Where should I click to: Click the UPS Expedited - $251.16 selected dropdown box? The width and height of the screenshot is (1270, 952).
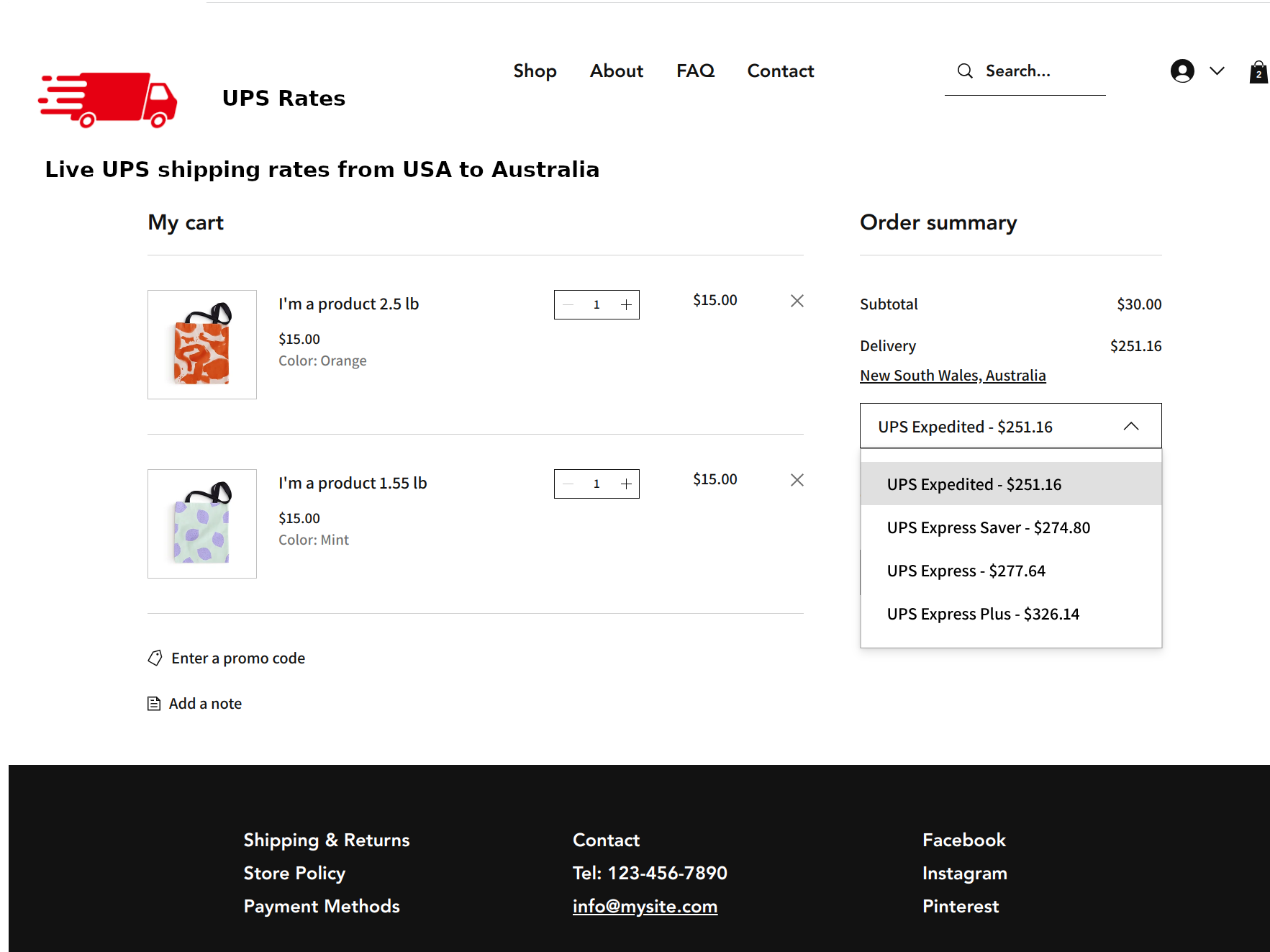pos(1011,426)
